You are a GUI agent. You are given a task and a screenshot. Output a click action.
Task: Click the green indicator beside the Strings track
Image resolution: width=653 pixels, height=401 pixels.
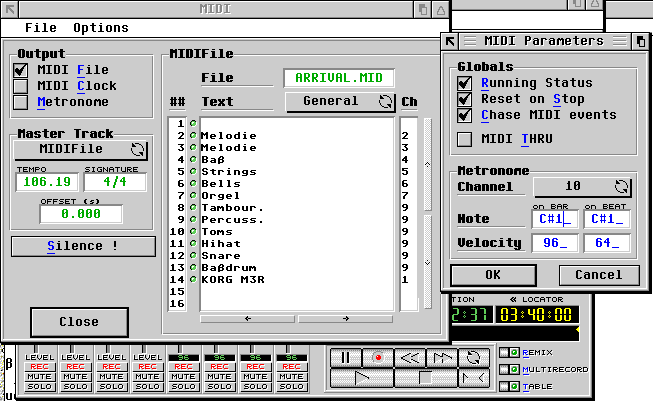(x=193, y=172)
